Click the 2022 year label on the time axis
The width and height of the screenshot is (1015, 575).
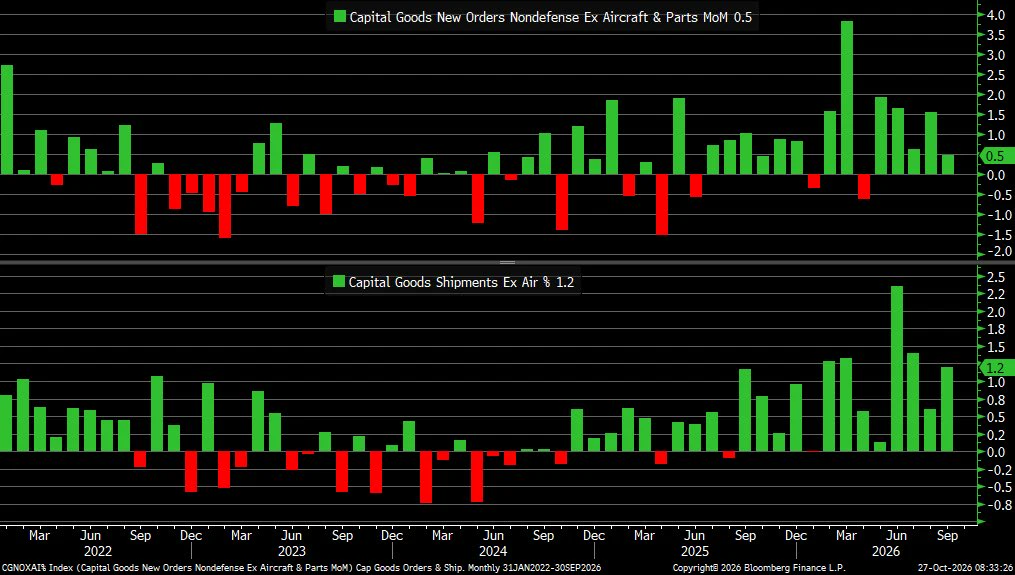(98, 551)
